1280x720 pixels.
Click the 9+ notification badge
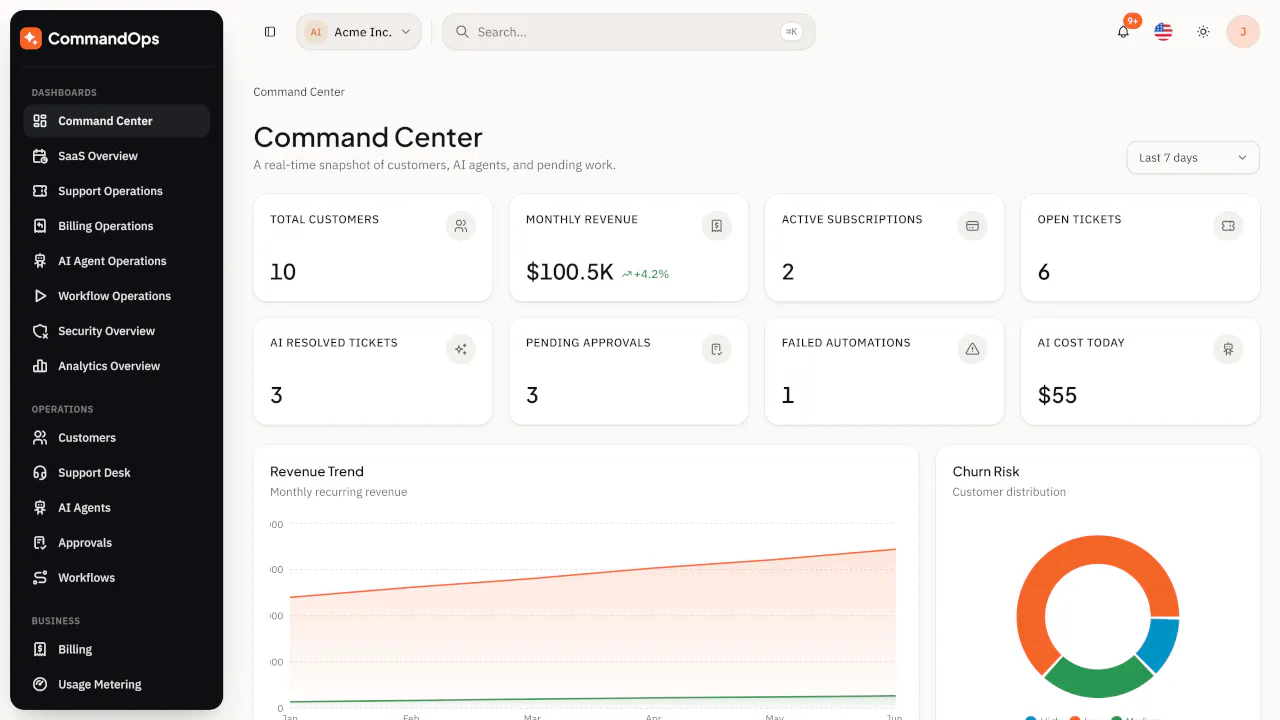(x=1132, y=21)
